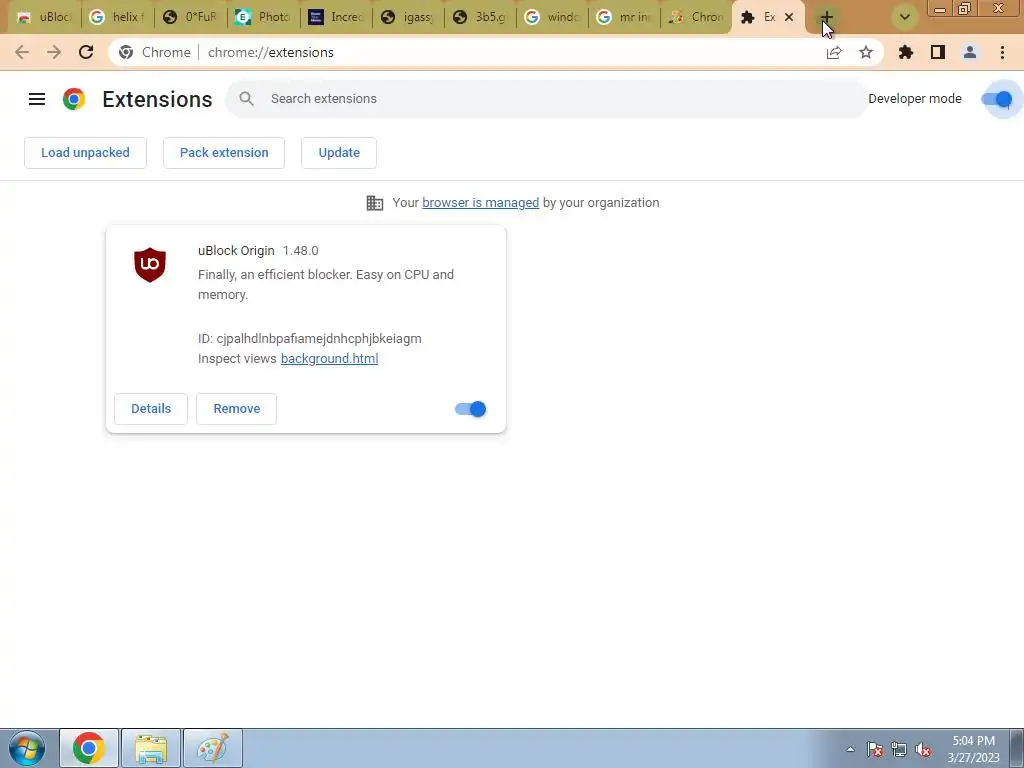Switch to the 'windo' Google tab

tap(552, 18)
